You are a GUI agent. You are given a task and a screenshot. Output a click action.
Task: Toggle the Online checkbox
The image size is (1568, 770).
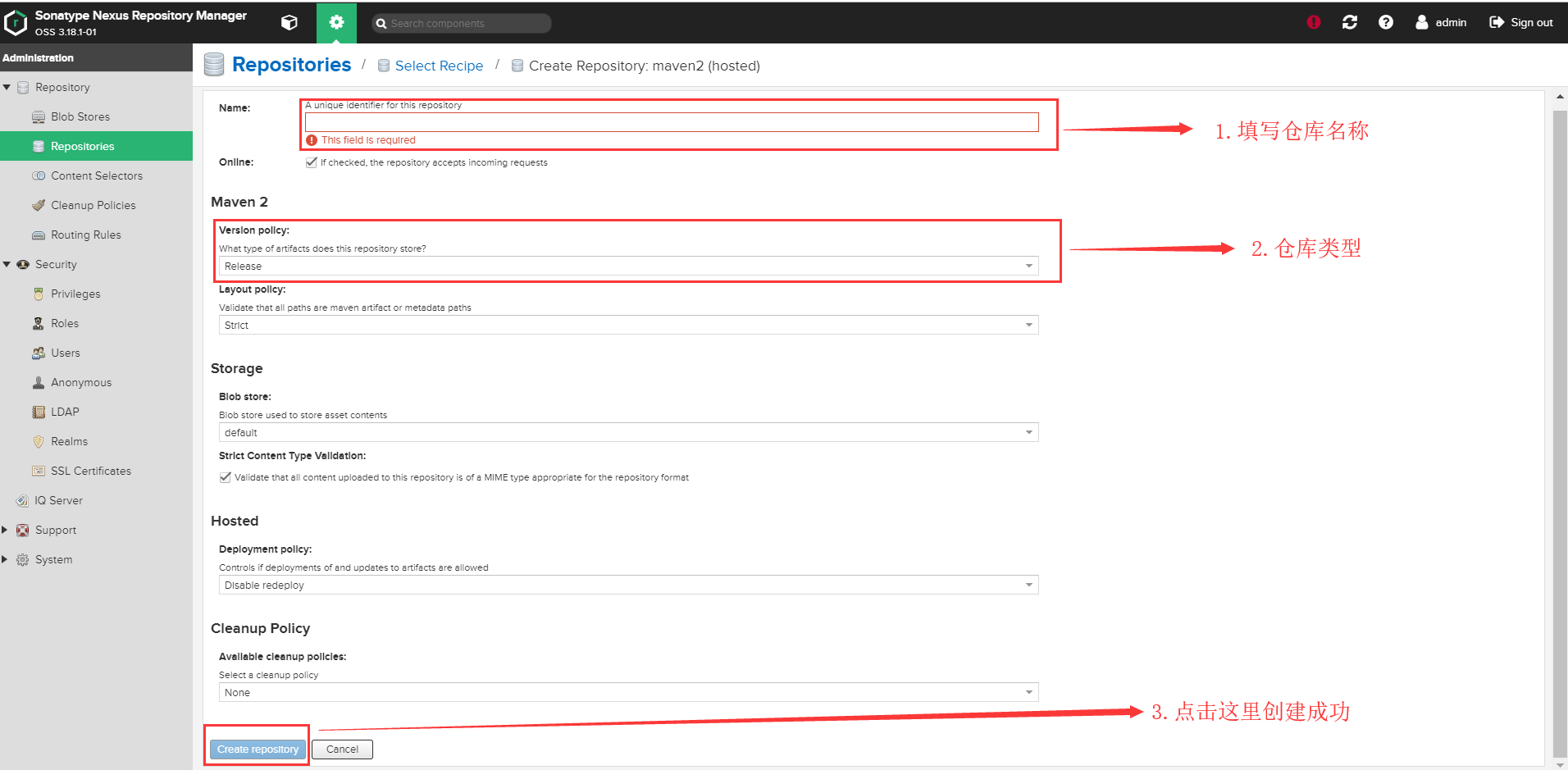[x=312, y=162]
